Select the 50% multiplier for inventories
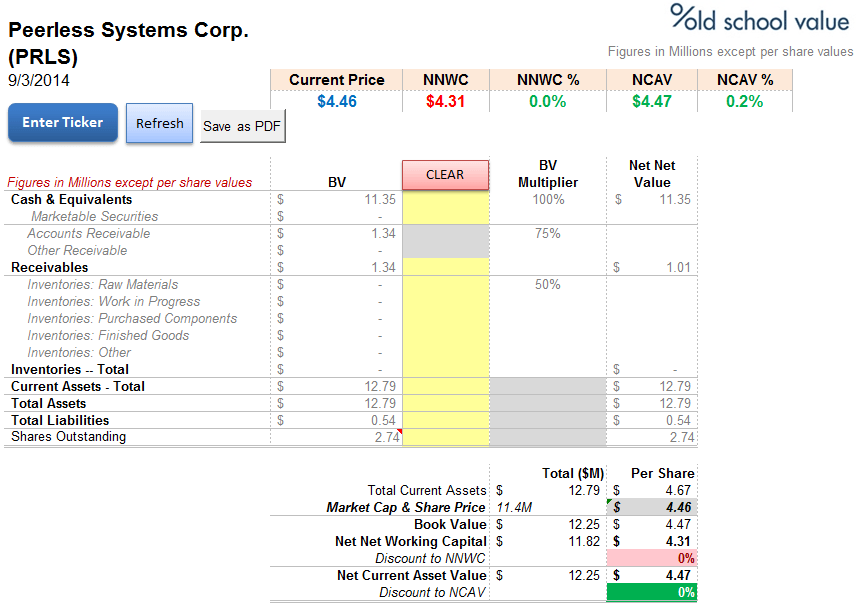Image resolution: width=857 pixels, height=614 pixels. pos(548,284)
